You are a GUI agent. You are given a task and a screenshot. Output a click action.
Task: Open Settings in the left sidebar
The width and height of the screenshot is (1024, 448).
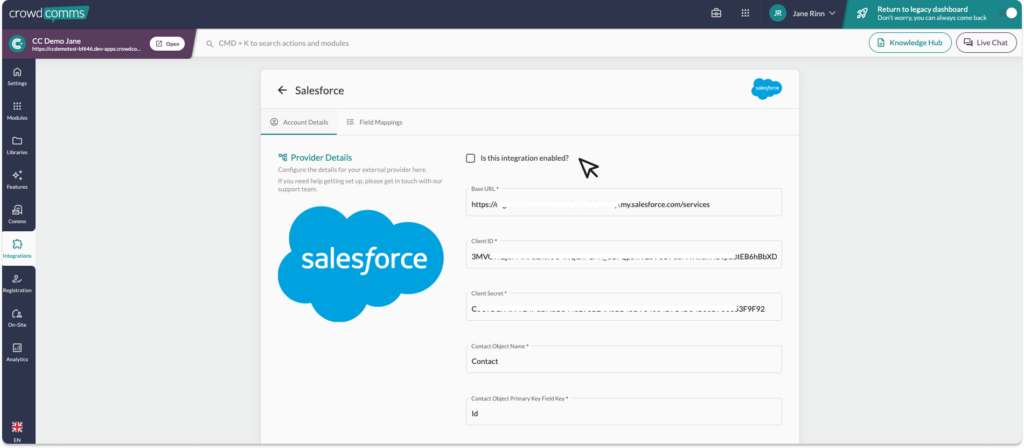tap(17, 76)
